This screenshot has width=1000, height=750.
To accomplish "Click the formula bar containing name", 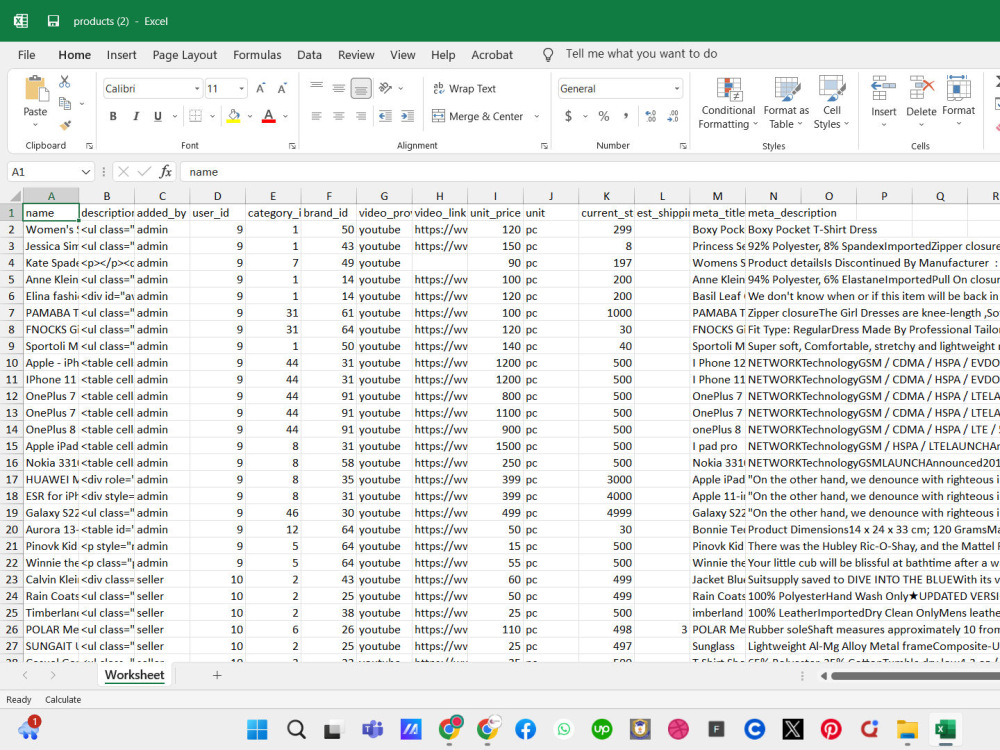I will point(590,172).
